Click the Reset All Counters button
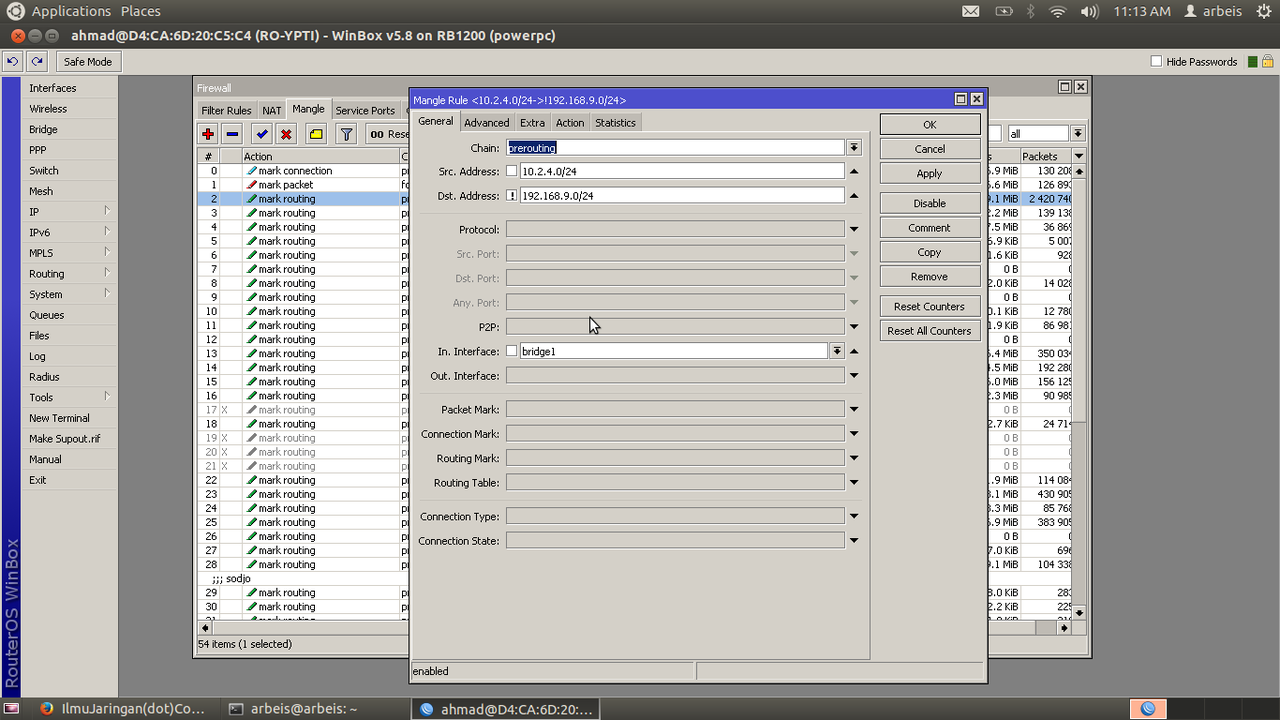Image resolution: width=1280 pixels, height=720 pixels. (930, 331)
